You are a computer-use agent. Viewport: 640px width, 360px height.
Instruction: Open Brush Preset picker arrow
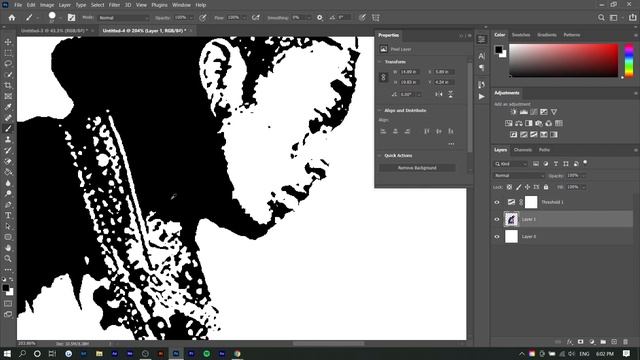click(60, 18)
